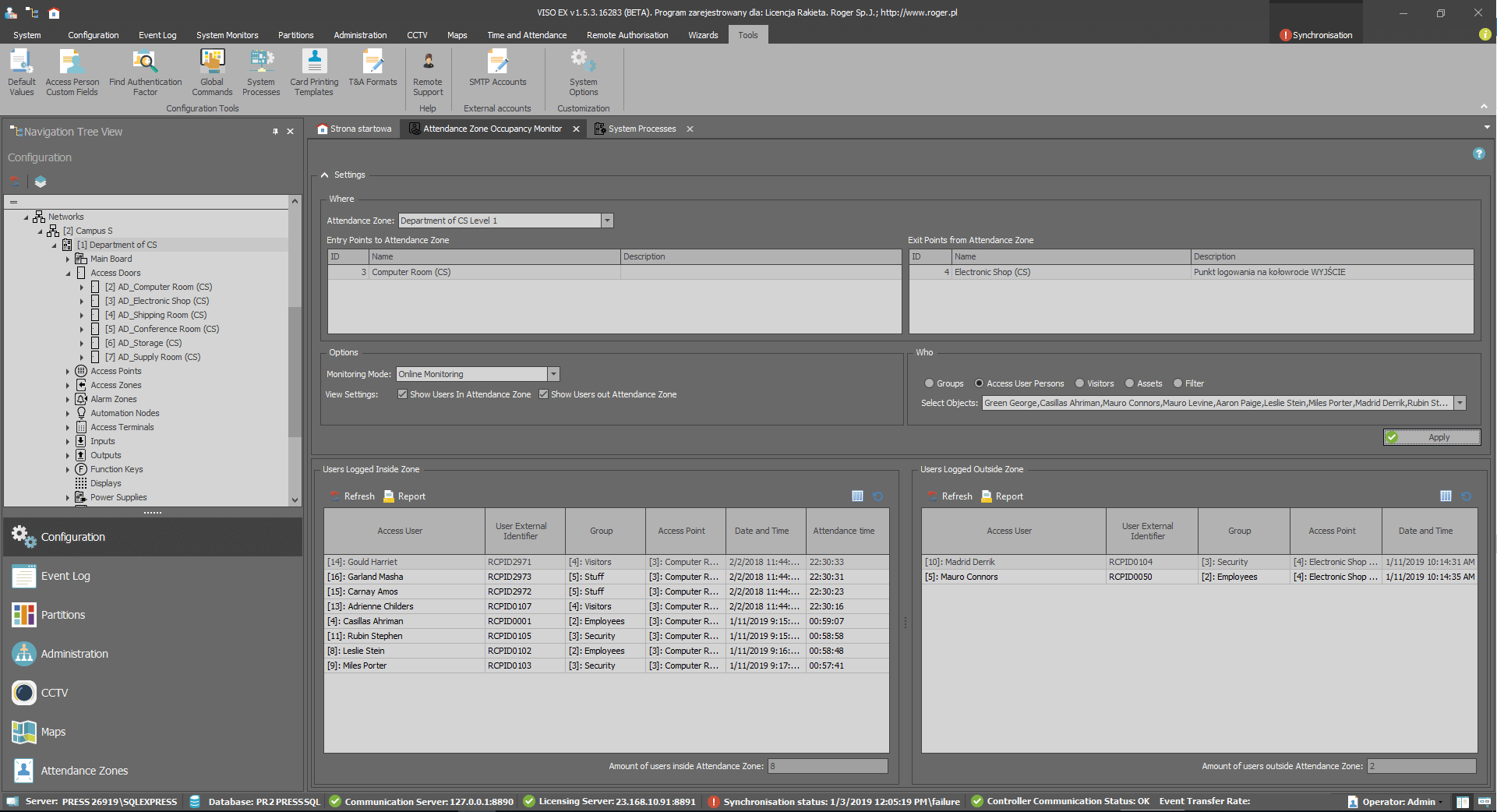The height and width of the screenshot is (812, 1497).
Task: Open the Time and Attendance menu
Action: point(527,35)
